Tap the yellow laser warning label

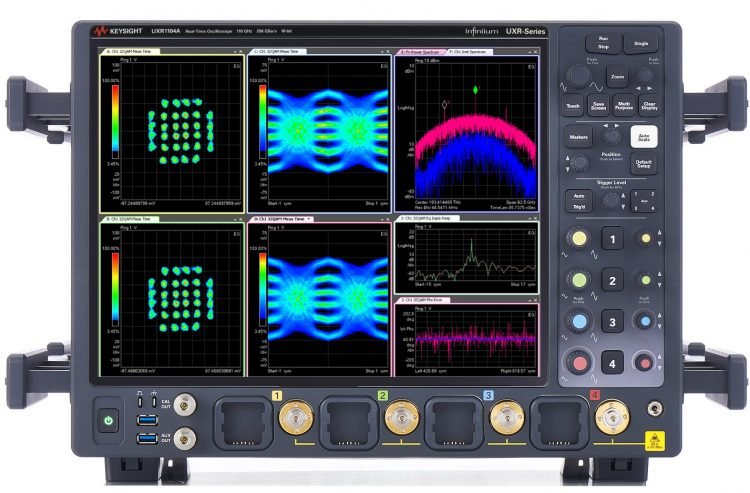click(x=654, y=440)
